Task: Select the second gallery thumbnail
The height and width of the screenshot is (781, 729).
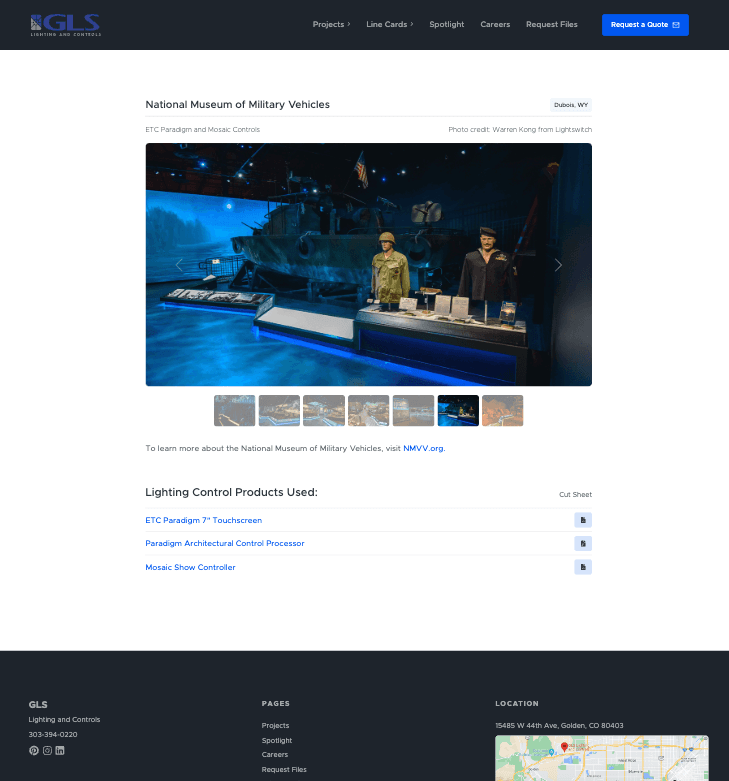Action: point(279,410)
